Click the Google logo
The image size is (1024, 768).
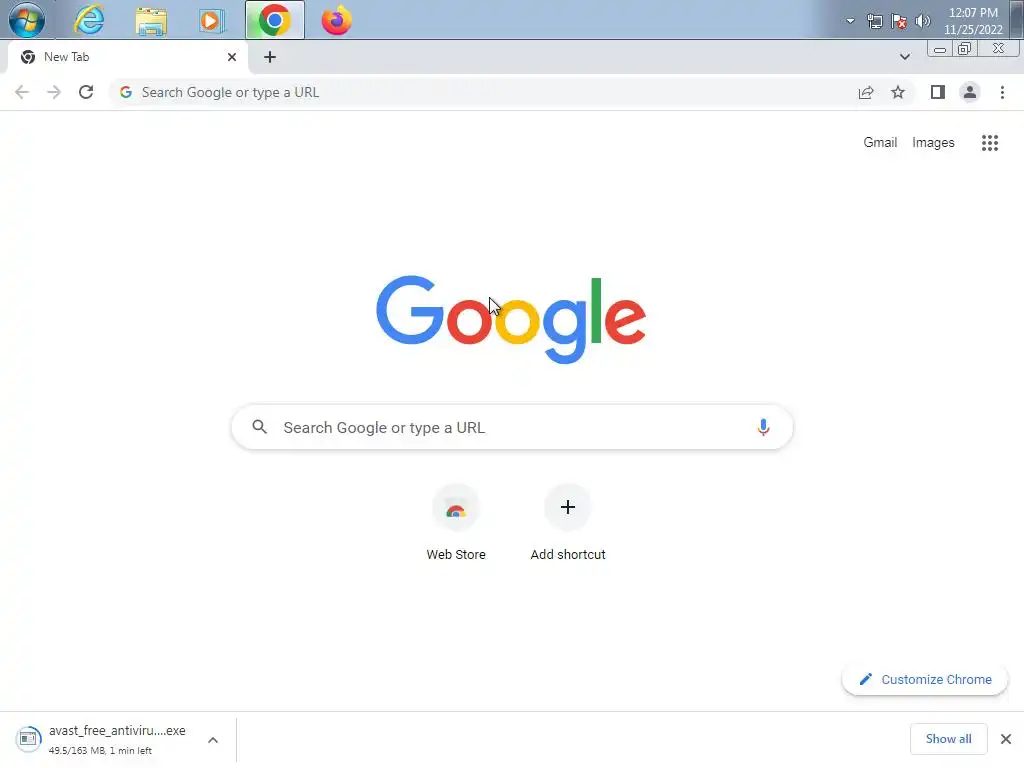511,319
